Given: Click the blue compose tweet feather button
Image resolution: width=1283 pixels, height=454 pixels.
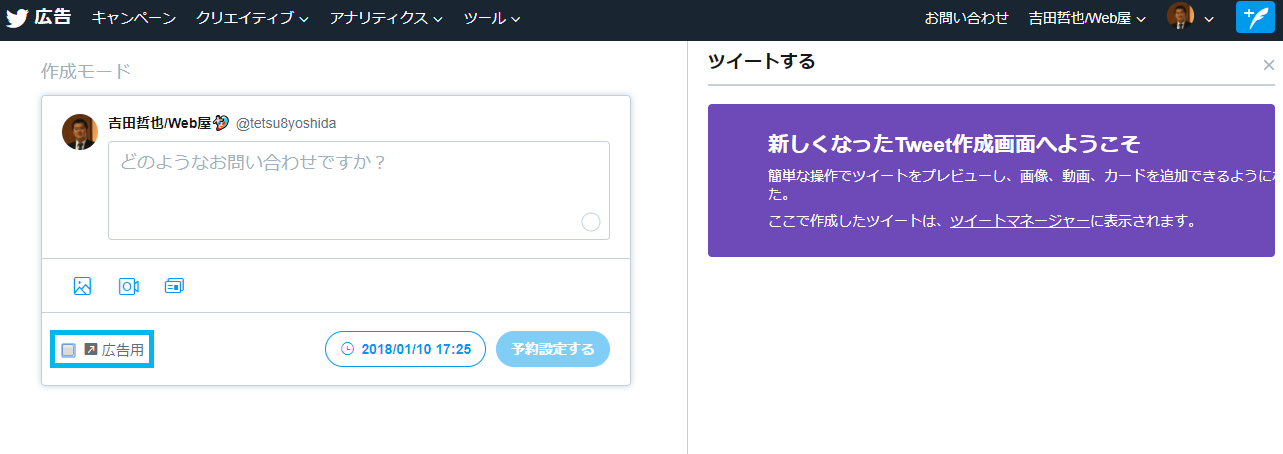Looking at the screenshot, I should pos(1254,18).
